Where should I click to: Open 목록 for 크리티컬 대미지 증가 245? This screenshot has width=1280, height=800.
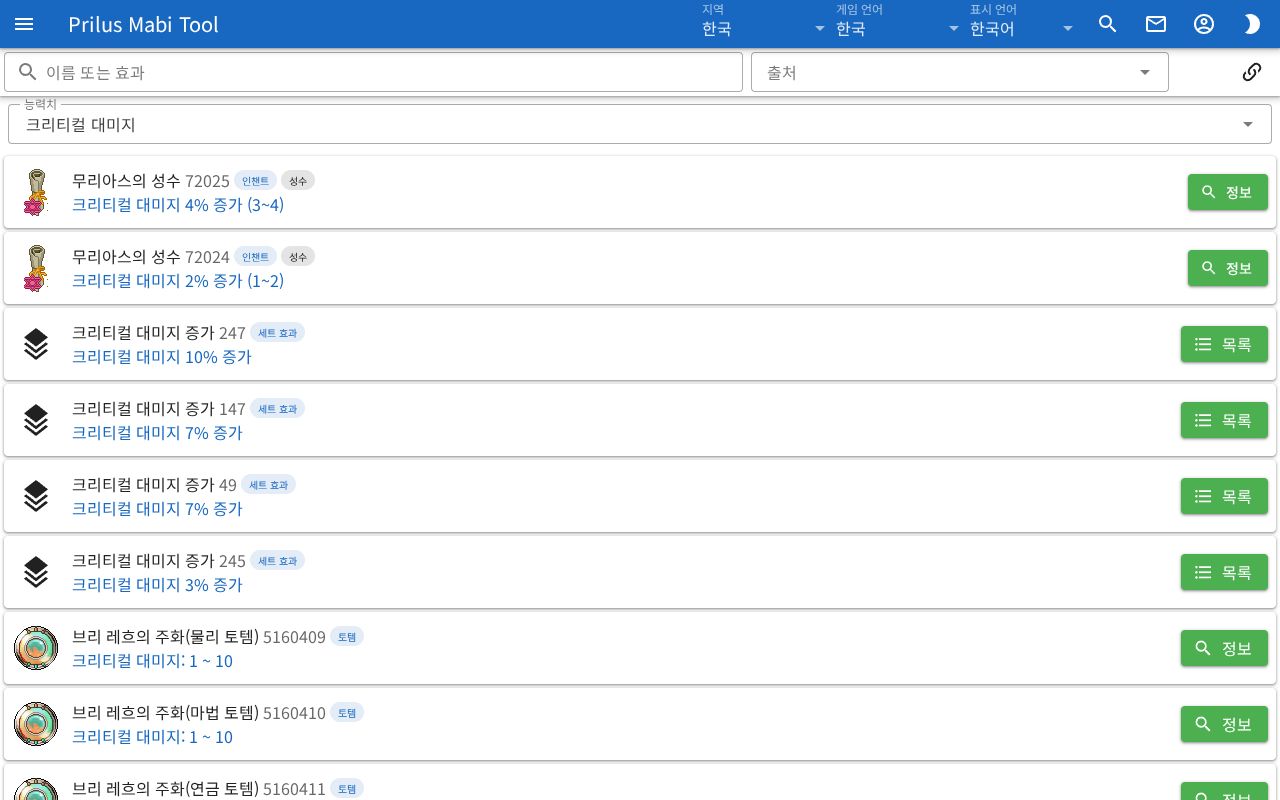tap(1224, 572)
